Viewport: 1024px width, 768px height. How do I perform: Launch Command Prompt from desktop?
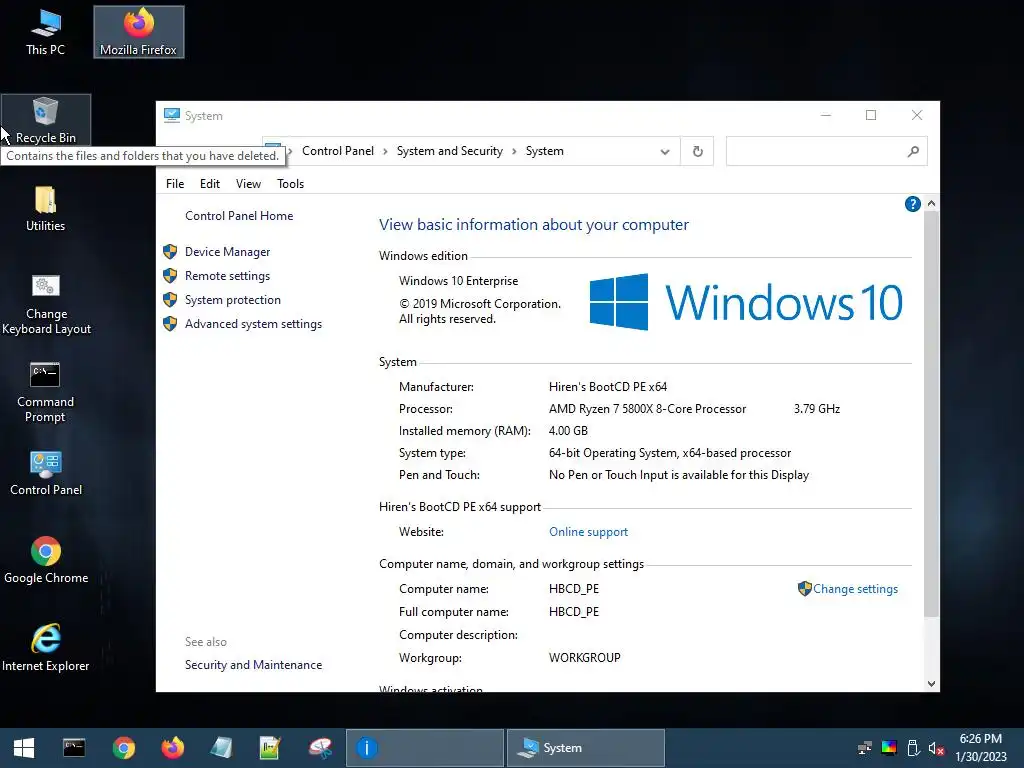tap(45, 392)
